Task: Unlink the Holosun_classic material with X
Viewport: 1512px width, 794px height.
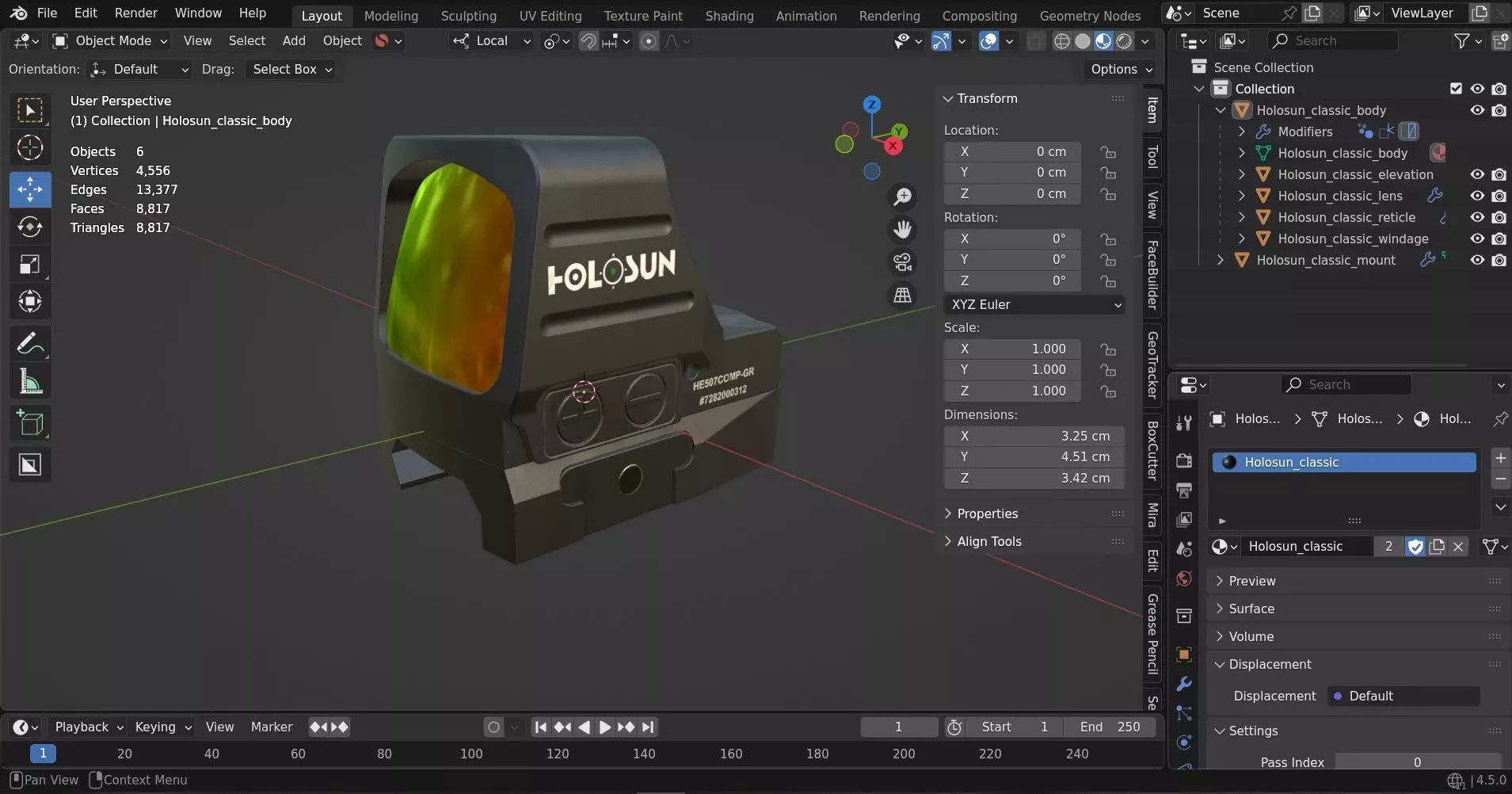Action: click(1458, 546)
